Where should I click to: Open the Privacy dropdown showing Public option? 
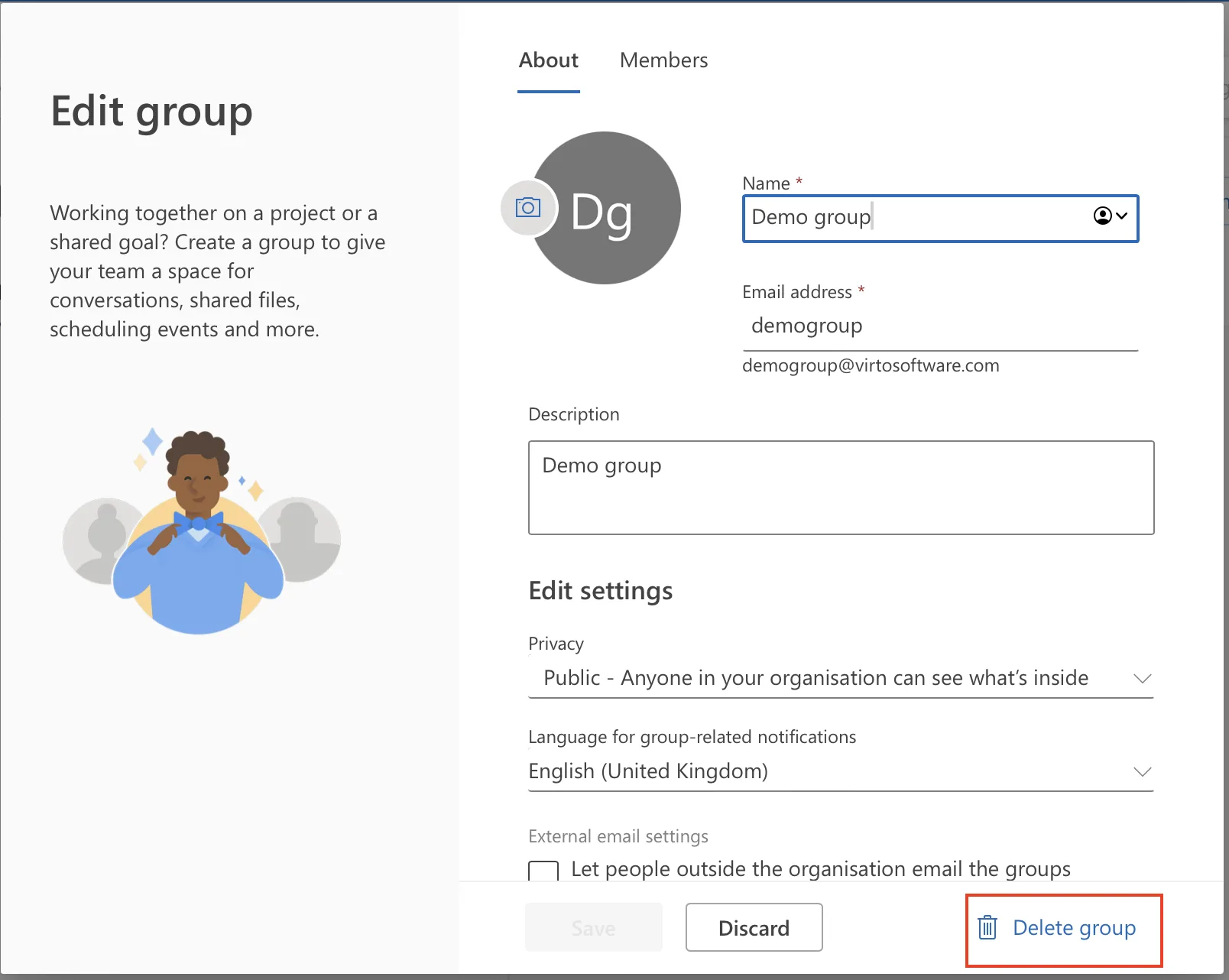click(x=1143, y=678)
